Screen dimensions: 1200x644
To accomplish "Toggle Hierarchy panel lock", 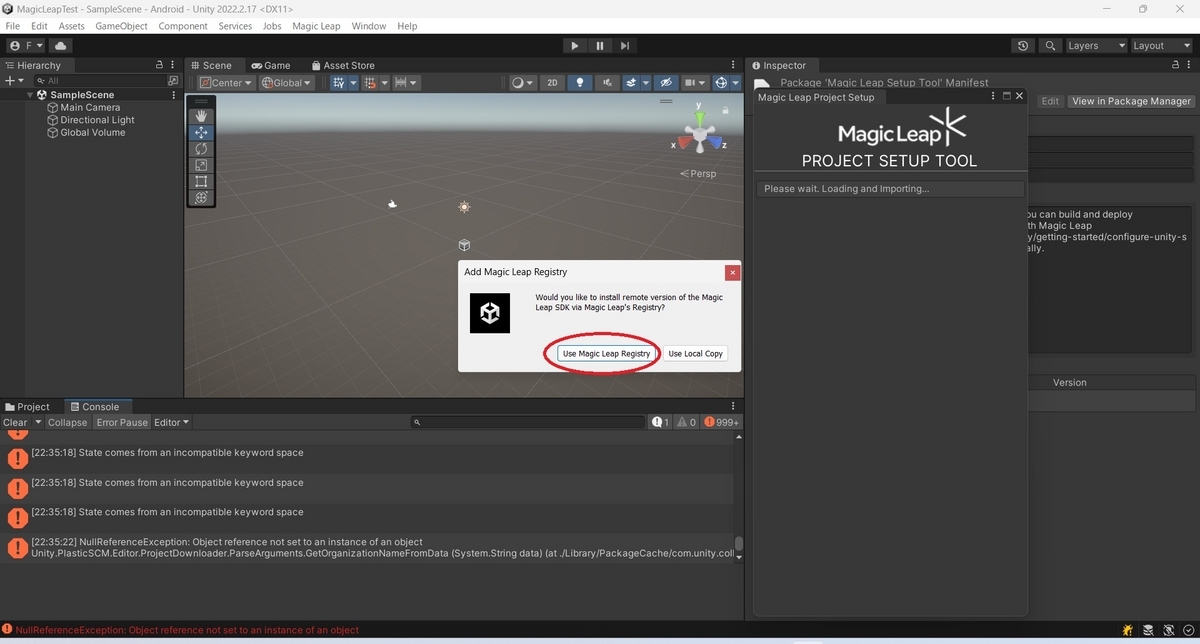I will coord(159,65).
